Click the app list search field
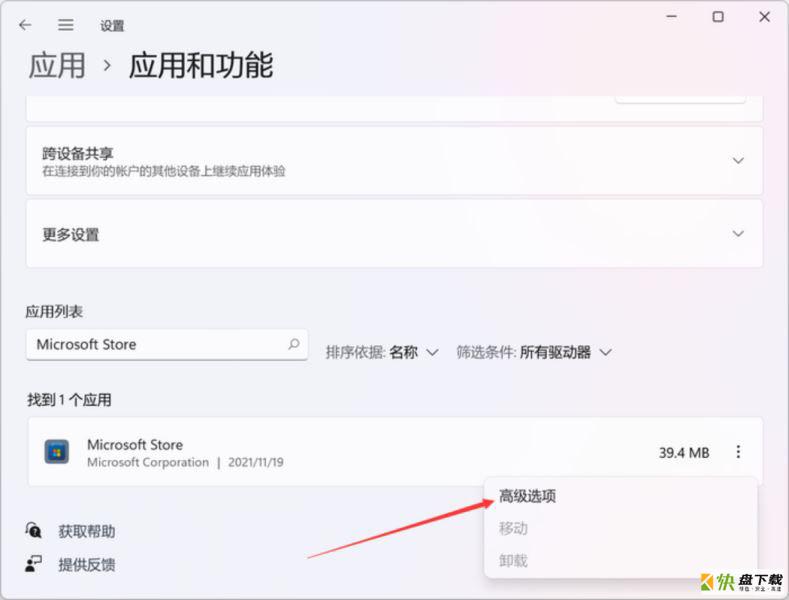This screenshot has height=600, width=789. (x=167, y=345)
